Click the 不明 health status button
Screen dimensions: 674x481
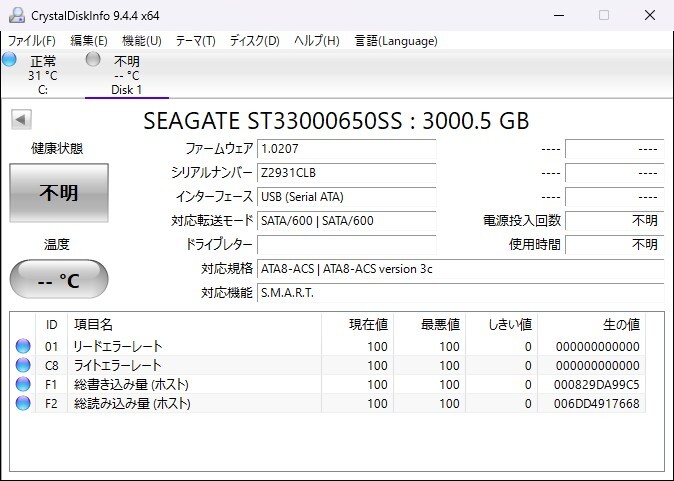point(58,193)
